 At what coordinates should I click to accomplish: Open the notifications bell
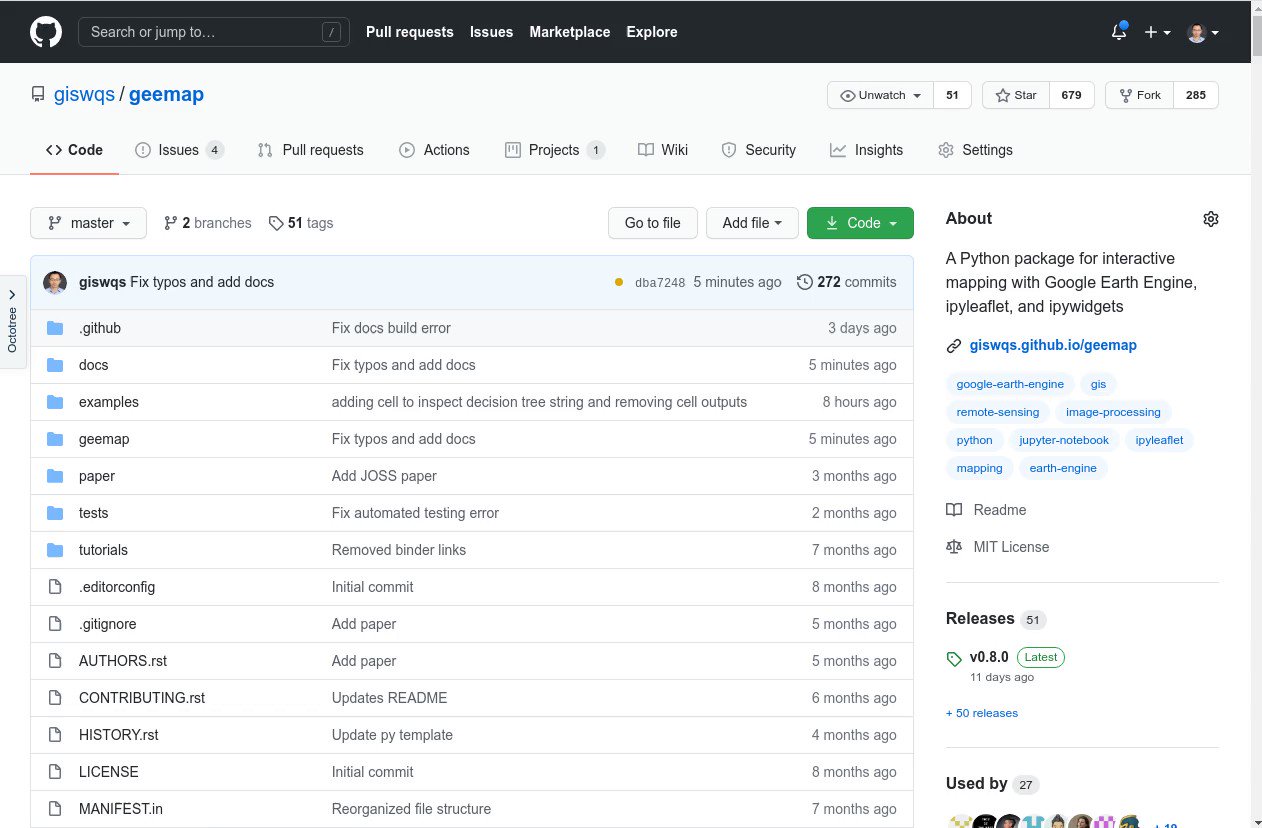1119,32
